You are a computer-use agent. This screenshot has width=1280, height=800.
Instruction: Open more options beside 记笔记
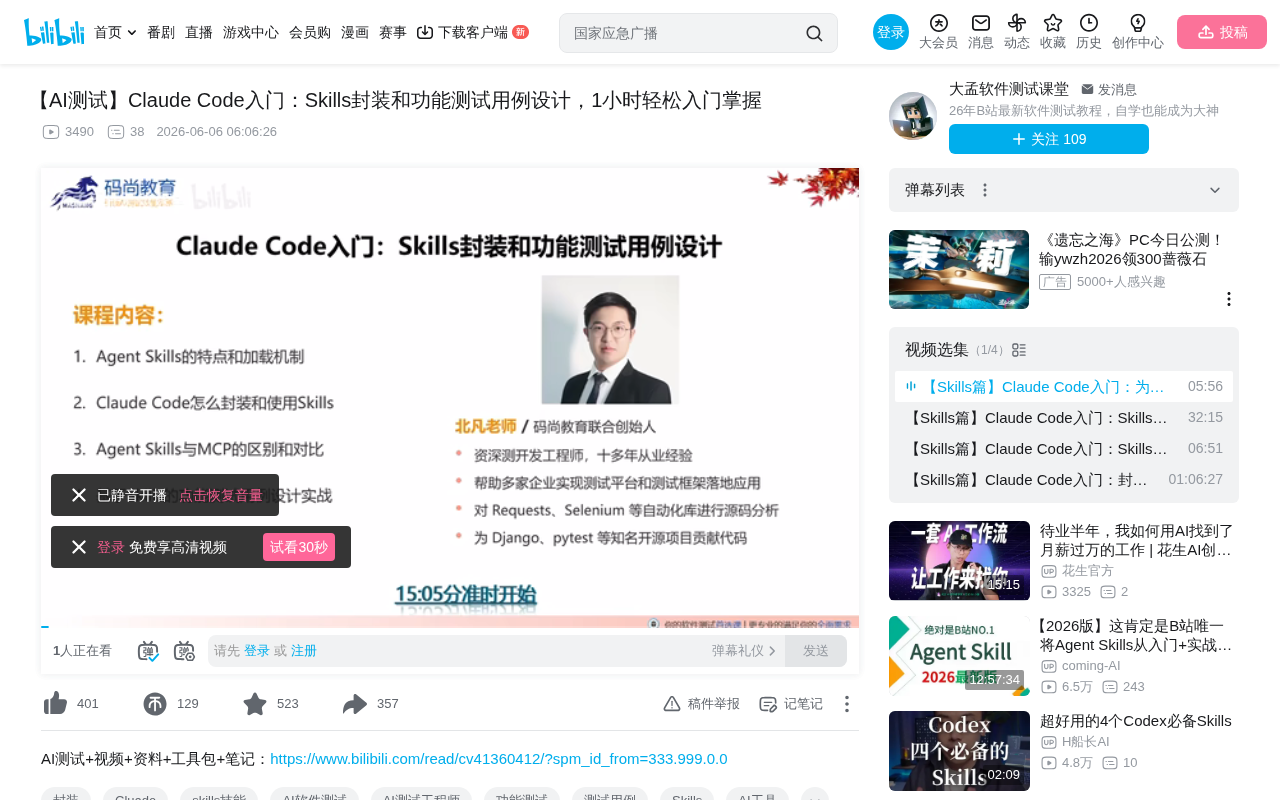[846, 704]
